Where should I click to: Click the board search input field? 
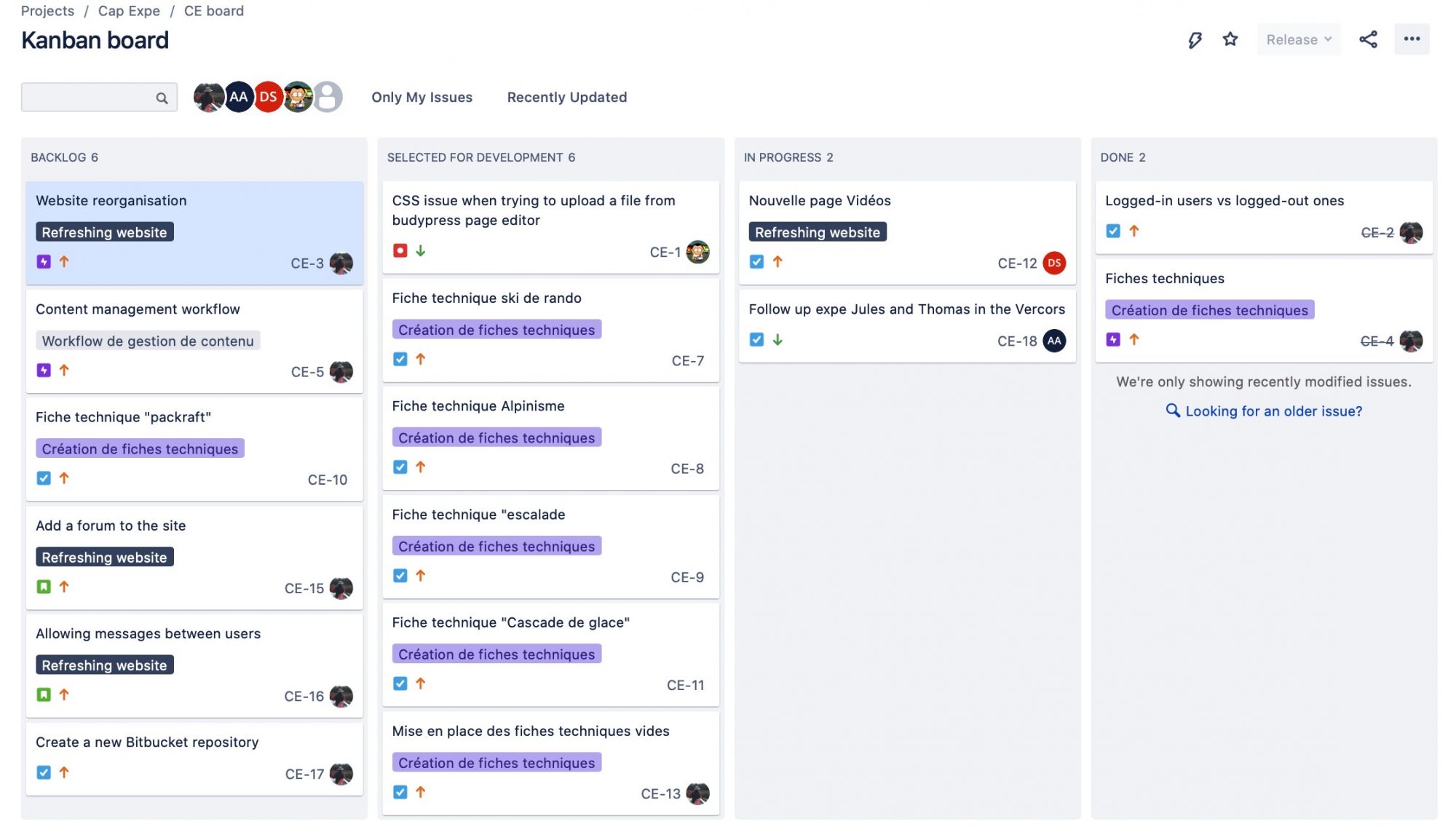[x=99, y=97]
